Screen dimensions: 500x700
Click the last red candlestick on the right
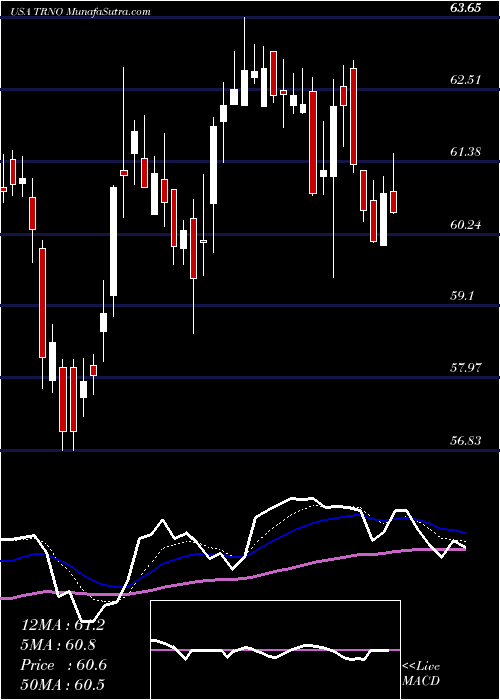click(x=394, y=202)
